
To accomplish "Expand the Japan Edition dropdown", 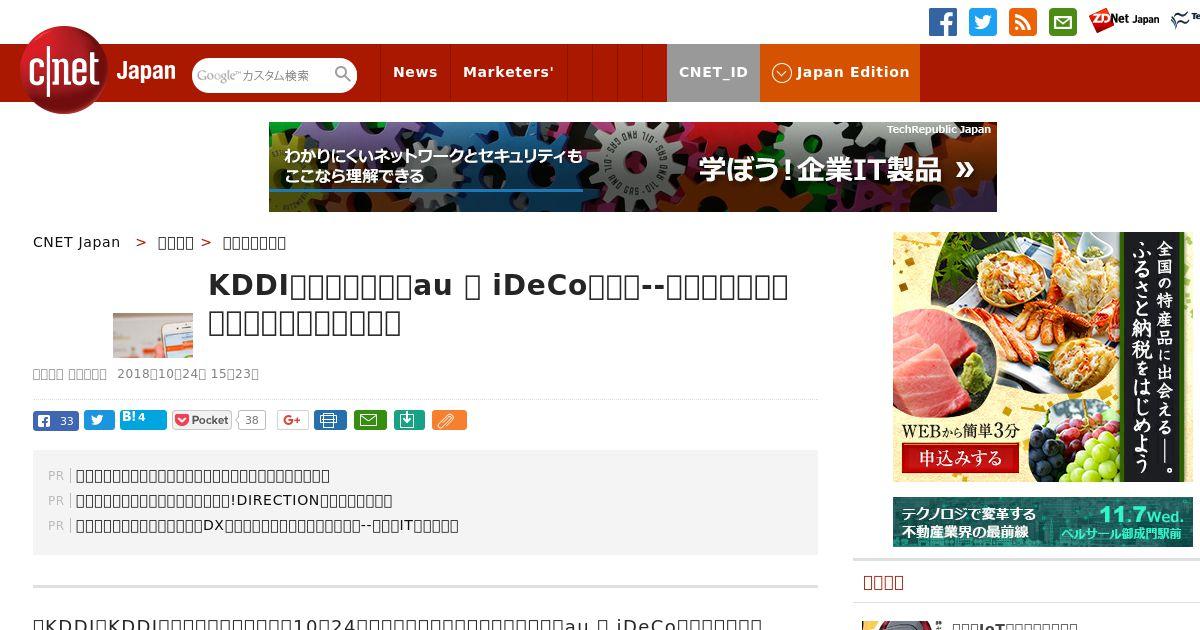I will pos(840,72).
